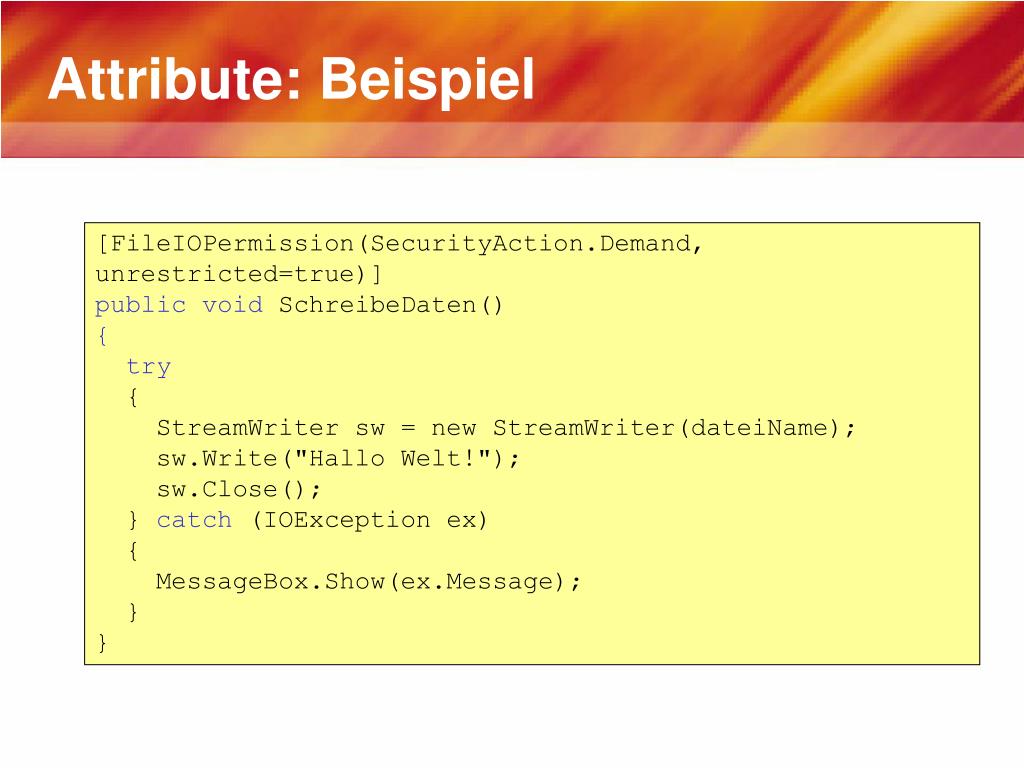Click the final closing brace of the method
This screenshot has height=768, width=1024.
coord(102,643)
